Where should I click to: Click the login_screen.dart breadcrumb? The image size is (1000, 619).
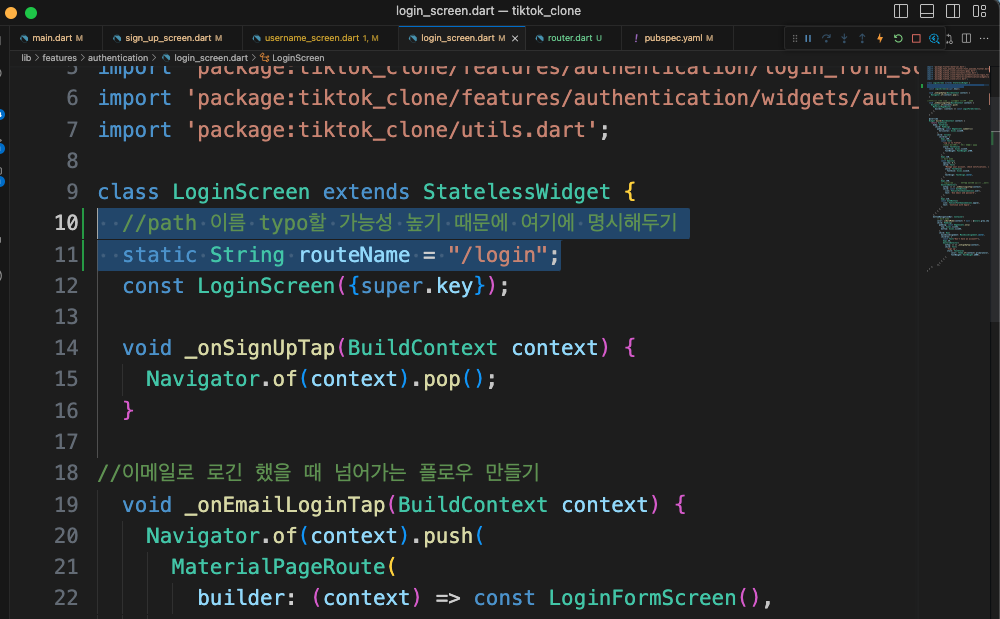click(210, 58)
